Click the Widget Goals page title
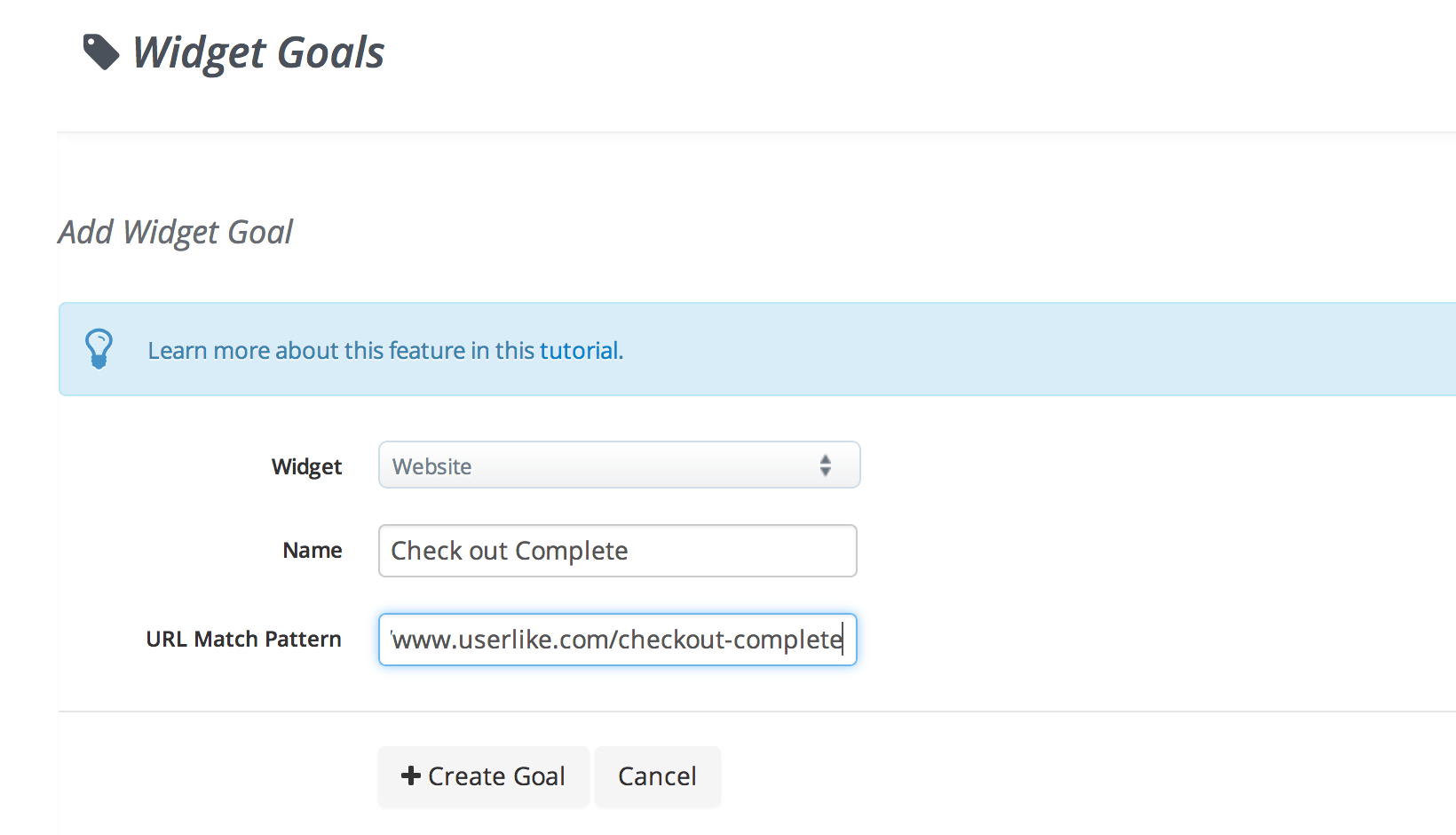The image size is (1456, 835). 257,52
